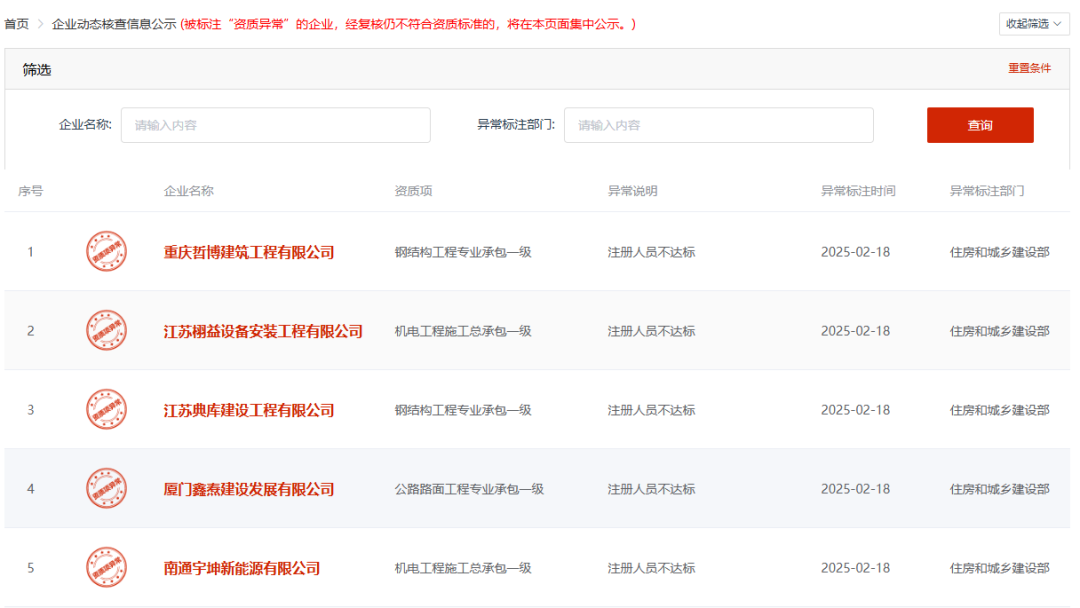This screenshot has height=608, width=1080.
Task: Collapse the filter panel with 收起筛选
Action: [1033, 23]
